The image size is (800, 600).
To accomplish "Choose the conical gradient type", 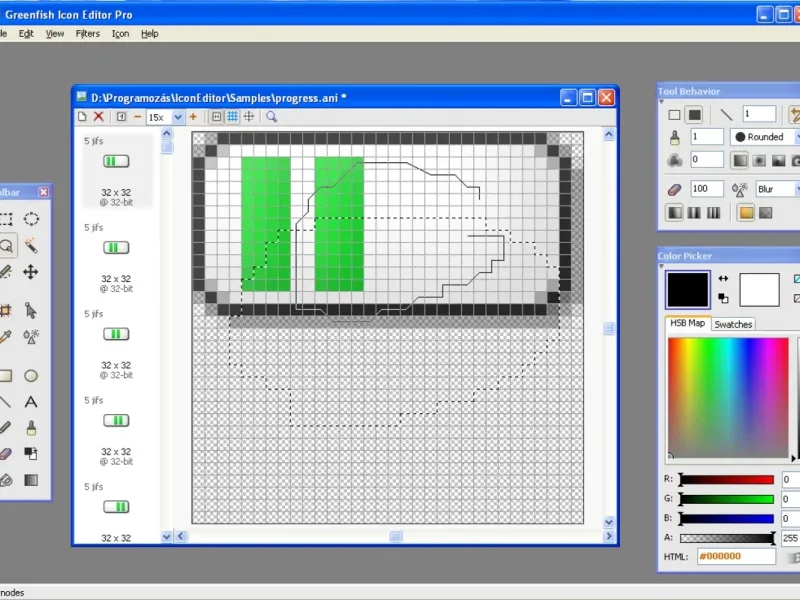I will pos(779,161).
